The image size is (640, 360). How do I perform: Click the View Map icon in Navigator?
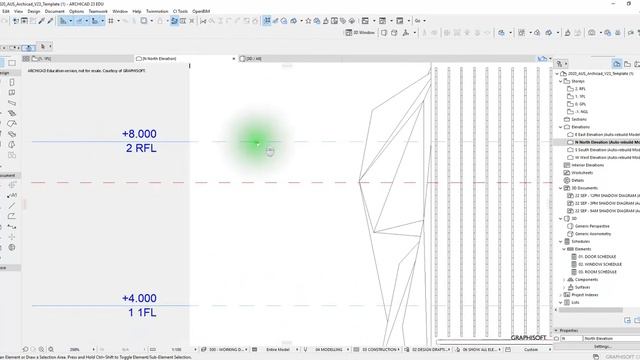(627, 64)
